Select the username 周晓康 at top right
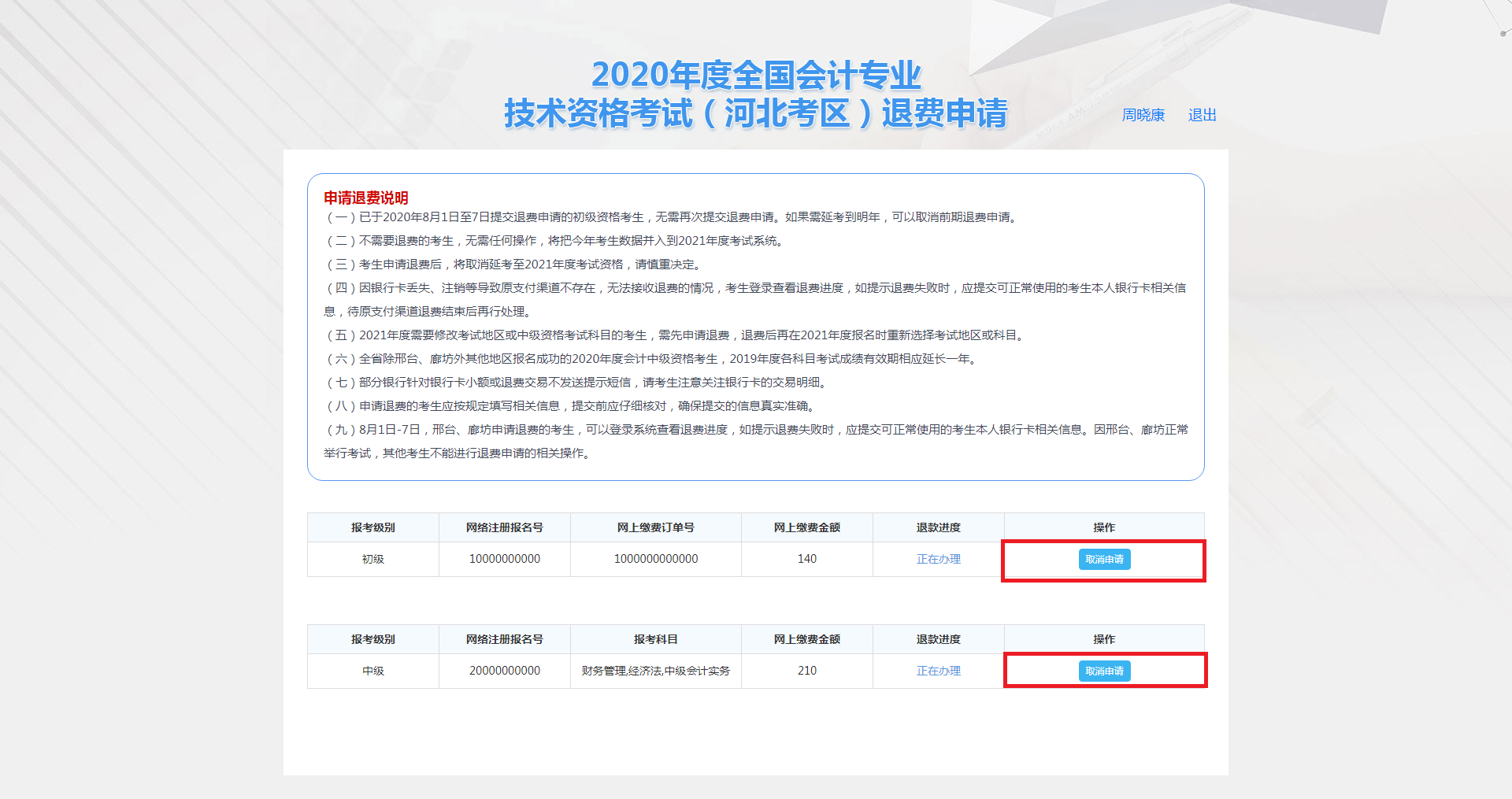Image resolution: width=1512 pixels, height=799 pixels. pyautogui.click(x=1143, y=115)
